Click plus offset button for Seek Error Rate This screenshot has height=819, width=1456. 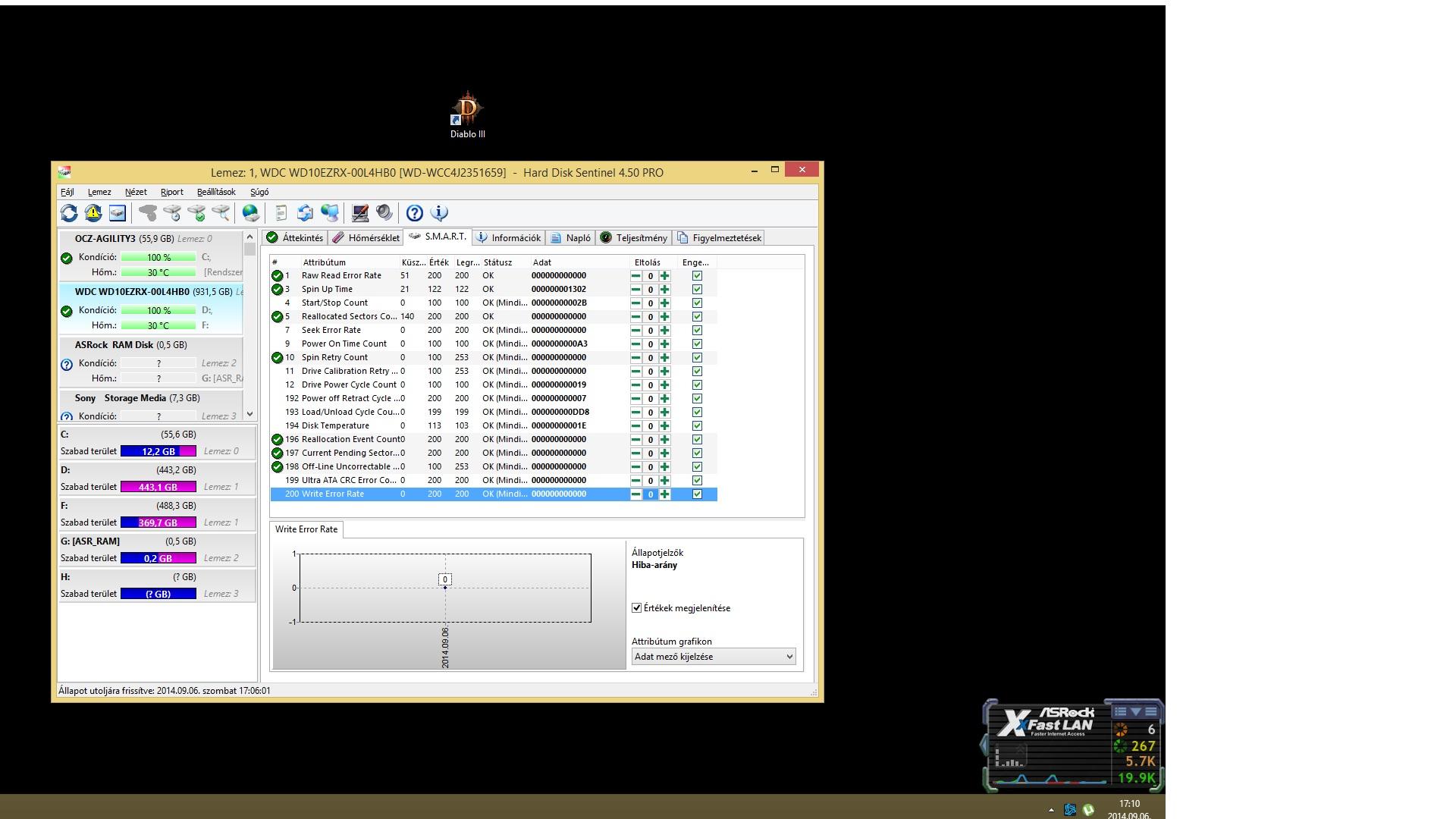[x=665, y=331]
